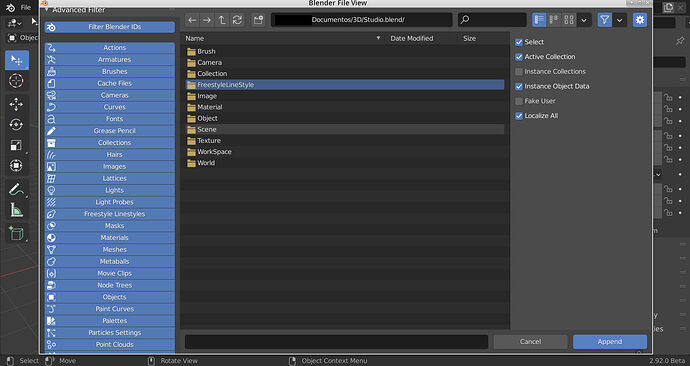Screen dimensions: 690x366
Task: Toggle Collections filter
Action: [x=110, y=143]
